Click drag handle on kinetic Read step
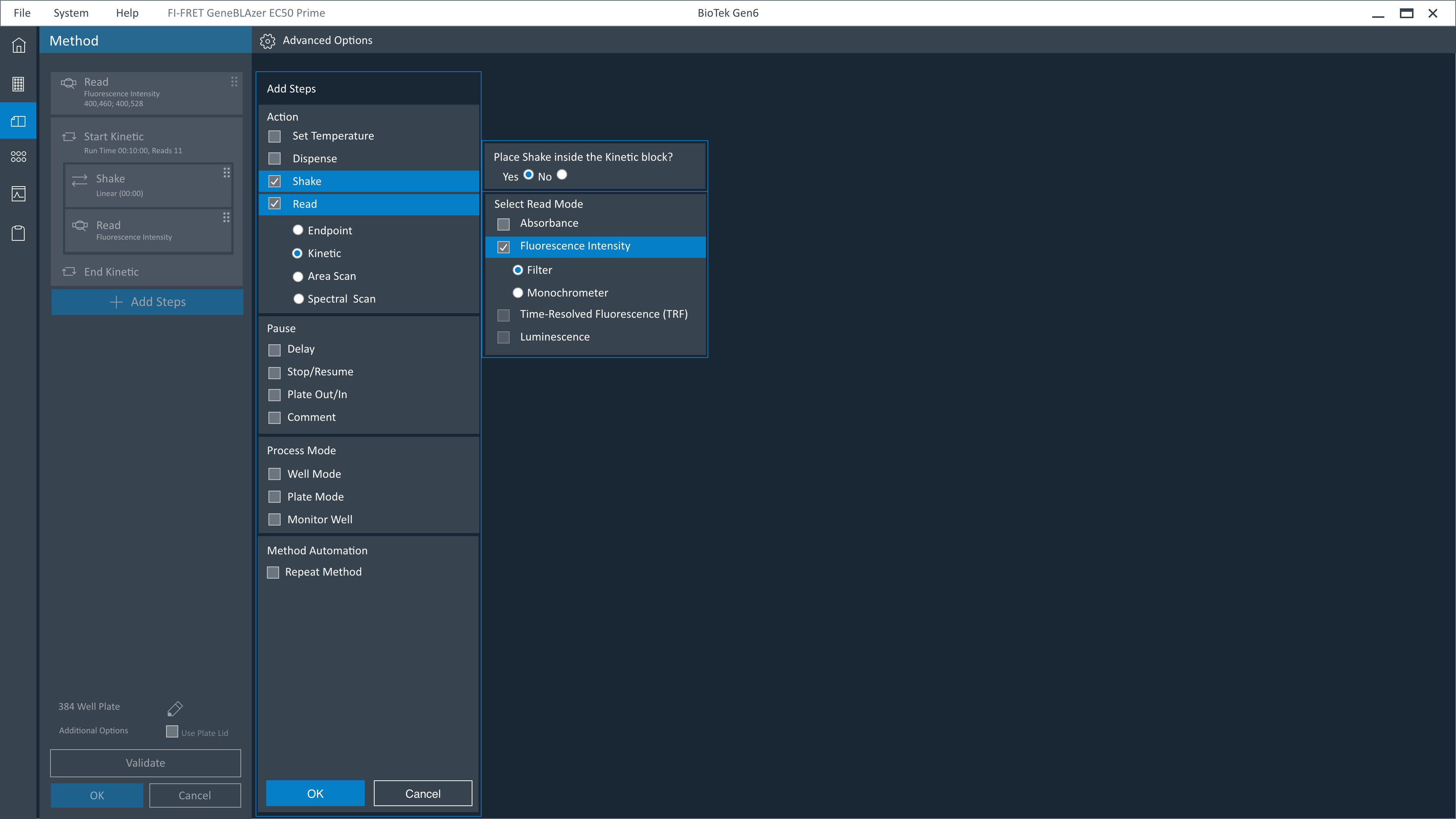This screenshot has width=1456, height=819. click(x=226, y=218)
